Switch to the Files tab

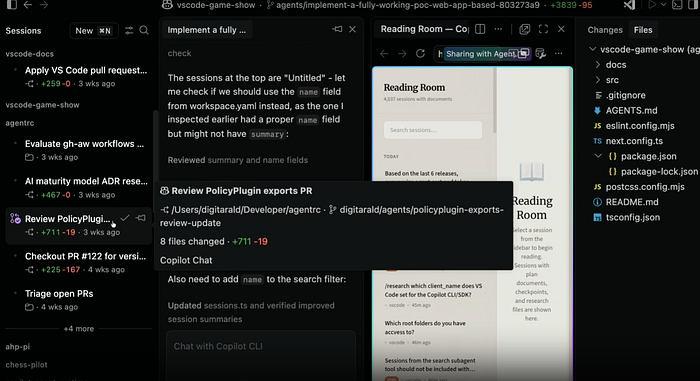point(643,30)
